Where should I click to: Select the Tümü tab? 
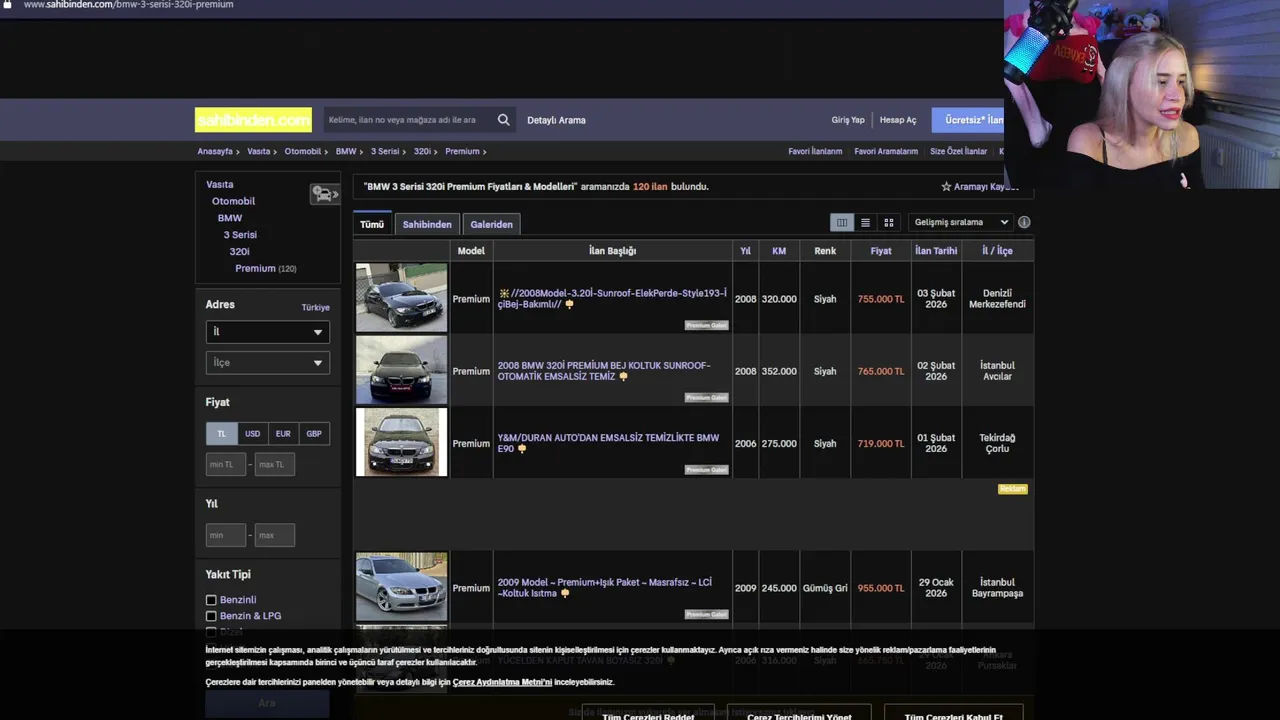click(x=372, y=224)
